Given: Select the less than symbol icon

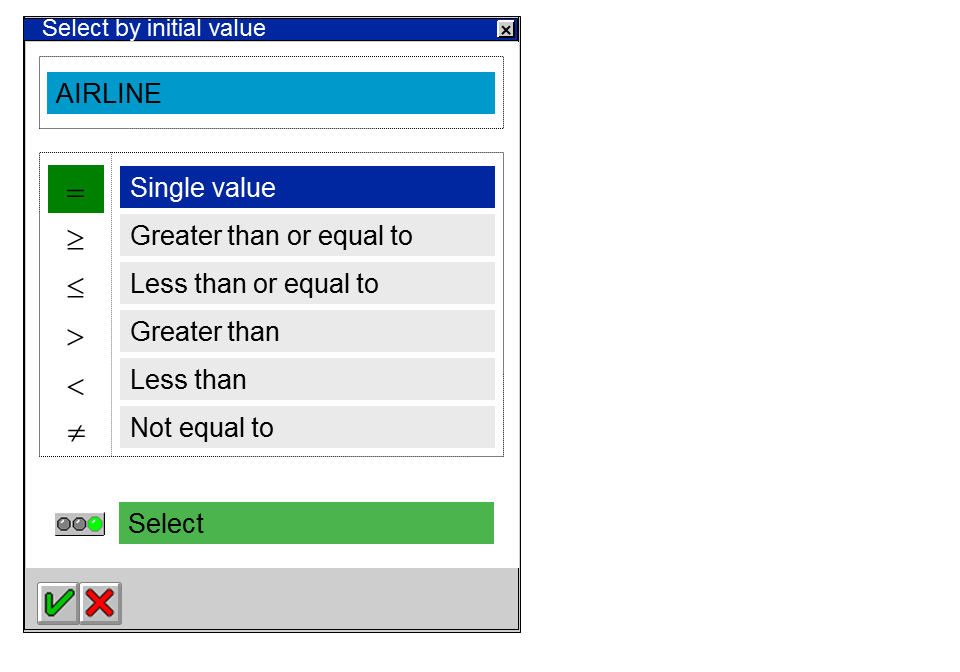Looking at the screenshot, I should tap(76, 385).
